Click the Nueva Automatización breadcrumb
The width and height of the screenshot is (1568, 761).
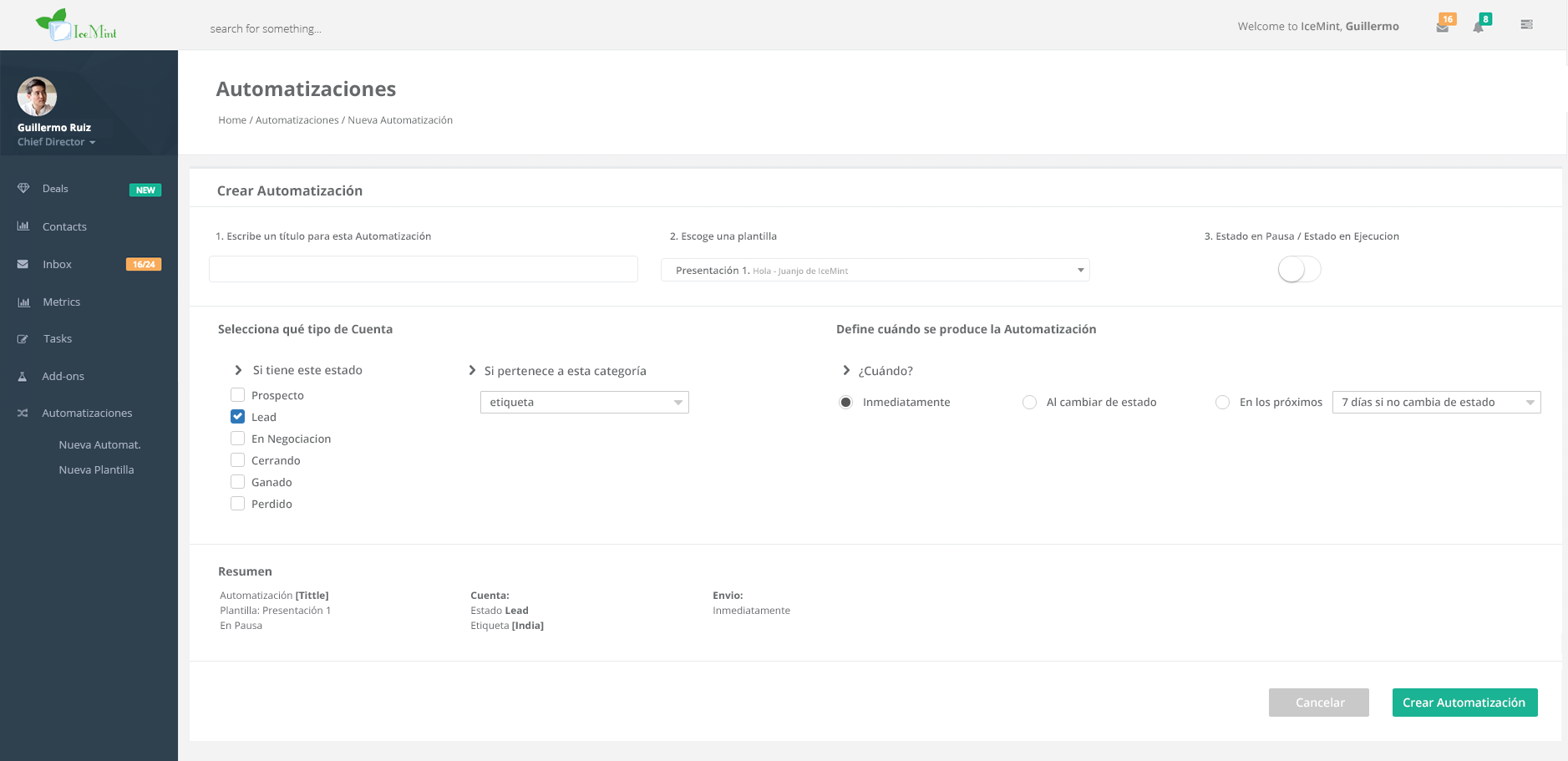(x=400, y=120)
